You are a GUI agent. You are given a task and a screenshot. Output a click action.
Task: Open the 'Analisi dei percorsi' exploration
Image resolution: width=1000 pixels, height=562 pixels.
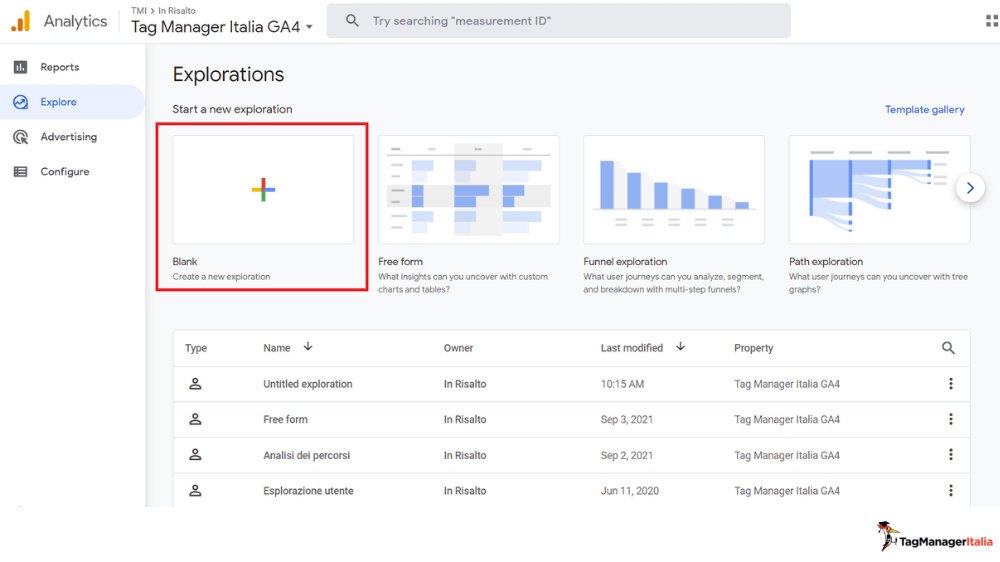pos(306,455)
